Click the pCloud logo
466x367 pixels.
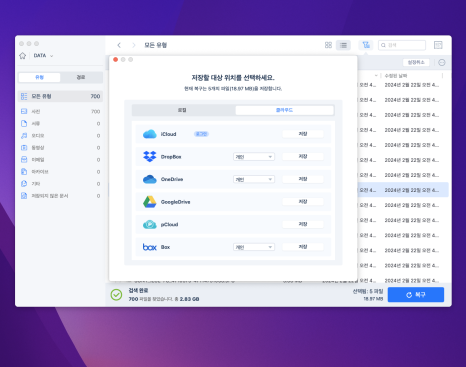pyautogui.click(x=150, y=224)
